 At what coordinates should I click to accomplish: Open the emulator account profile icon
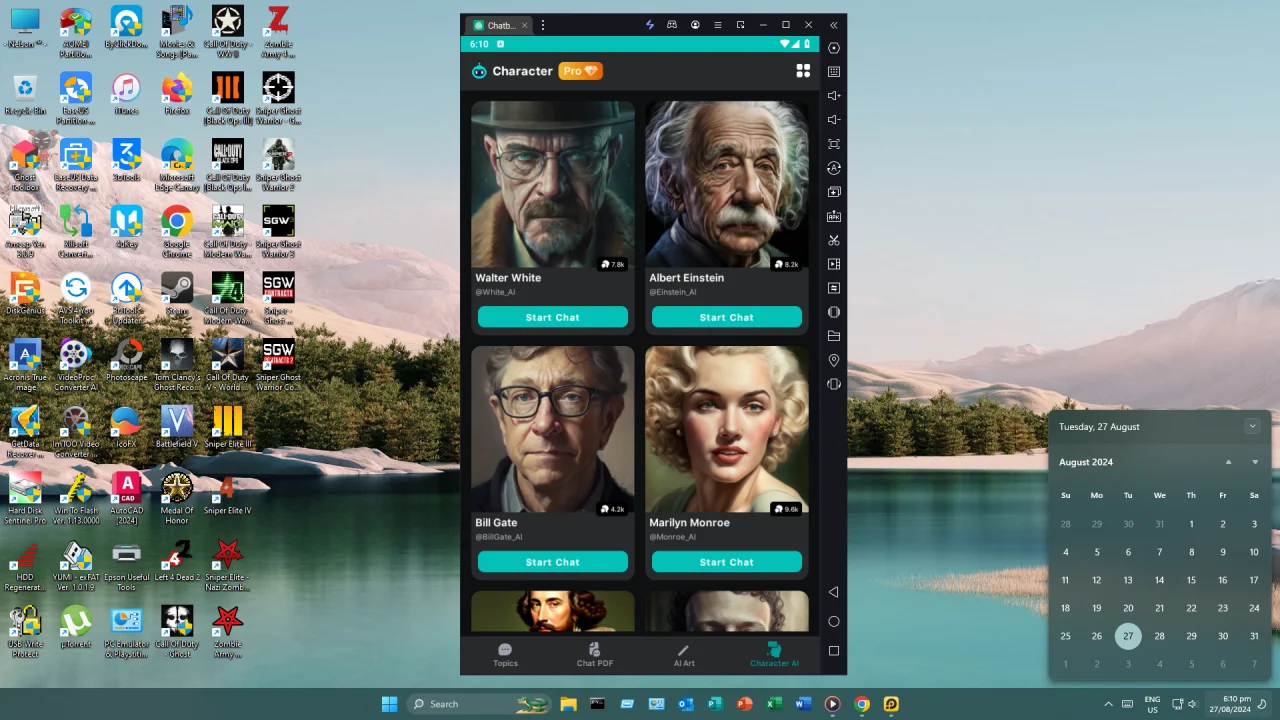[695, 25]
